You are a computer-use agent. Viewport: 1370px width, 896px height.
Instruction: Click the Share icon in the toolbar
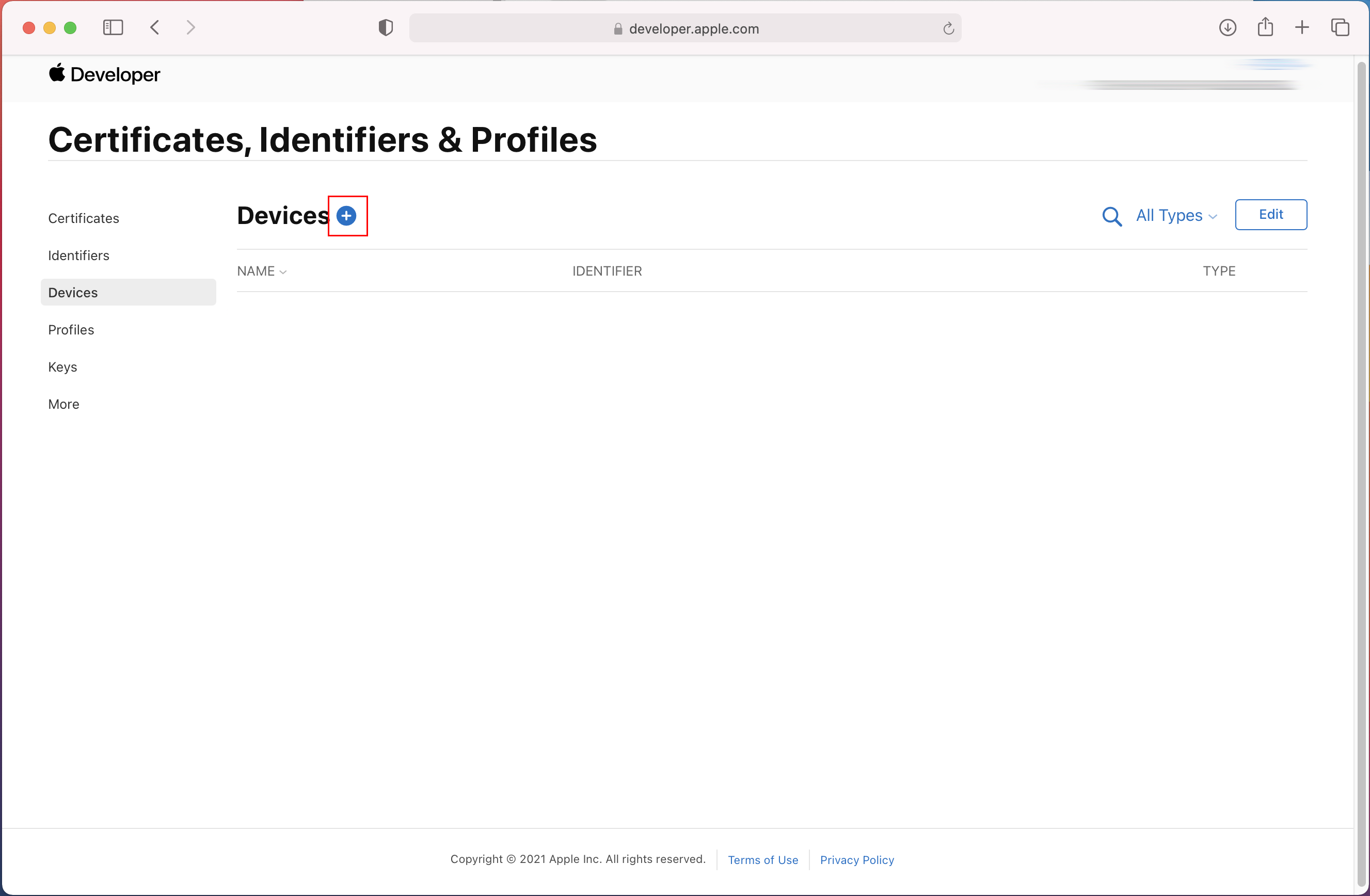point(1265,28)
